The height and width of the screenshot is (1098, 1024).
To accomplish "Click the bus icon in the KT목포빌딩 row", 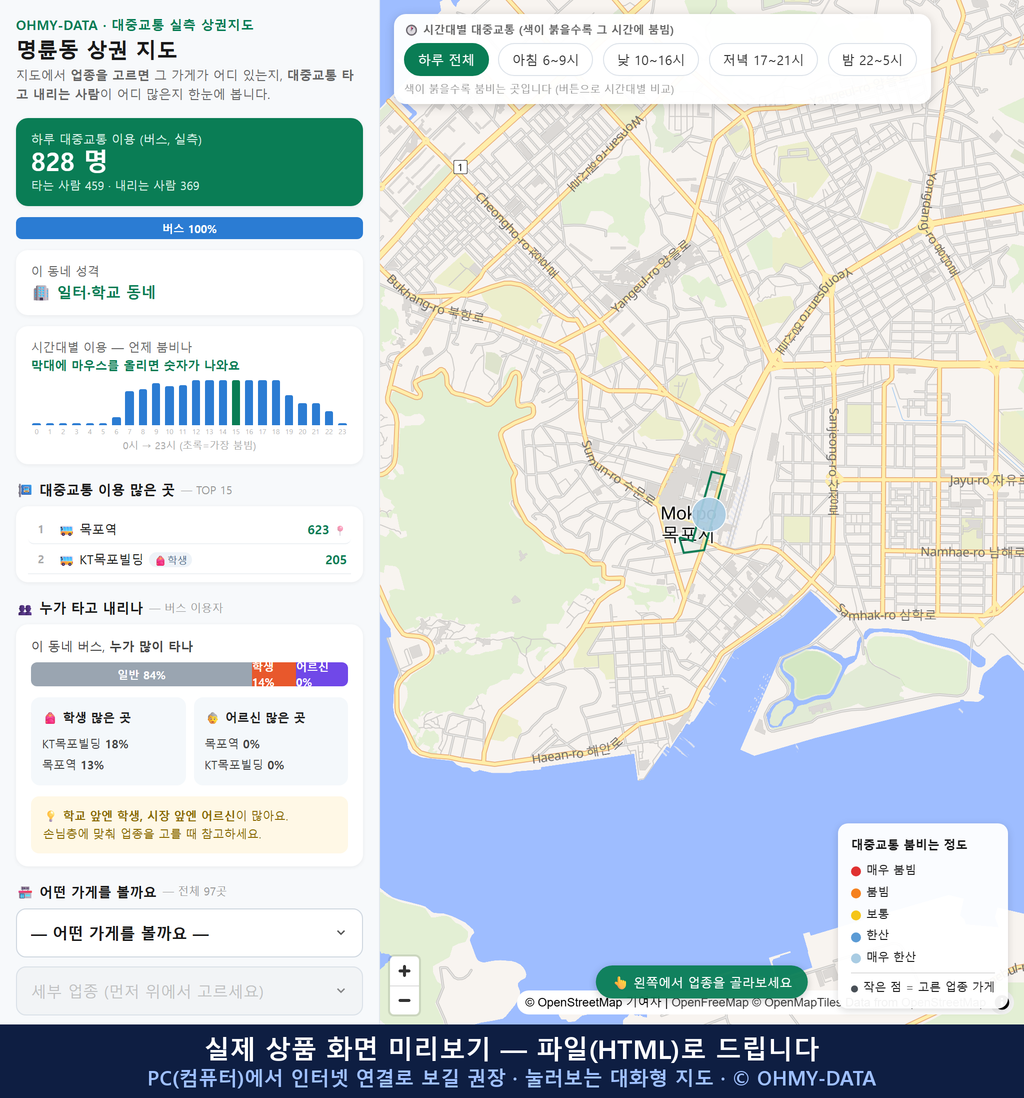I will click(67, 560).
